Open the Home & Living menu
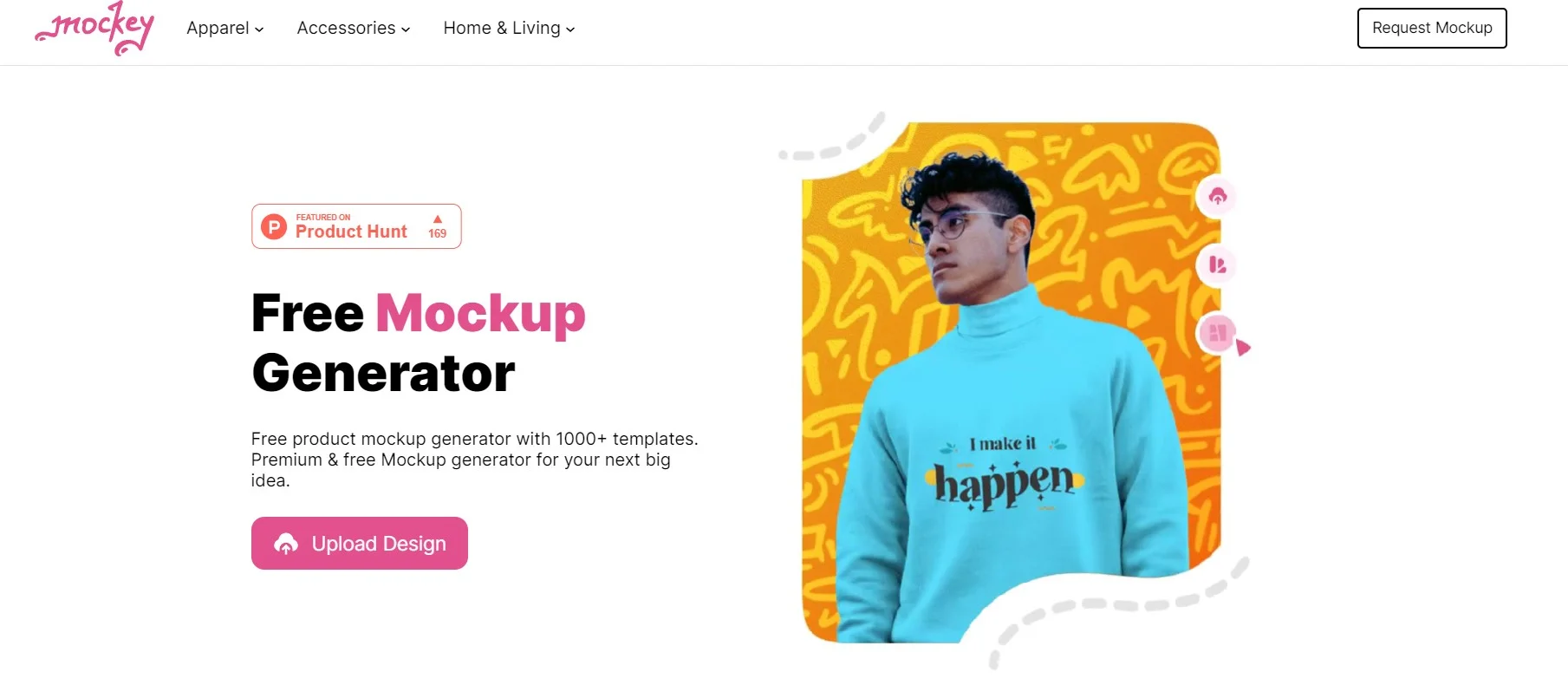Image resolution: width=1568 pixels, height=685 pixels. click(x=510, y=28)
